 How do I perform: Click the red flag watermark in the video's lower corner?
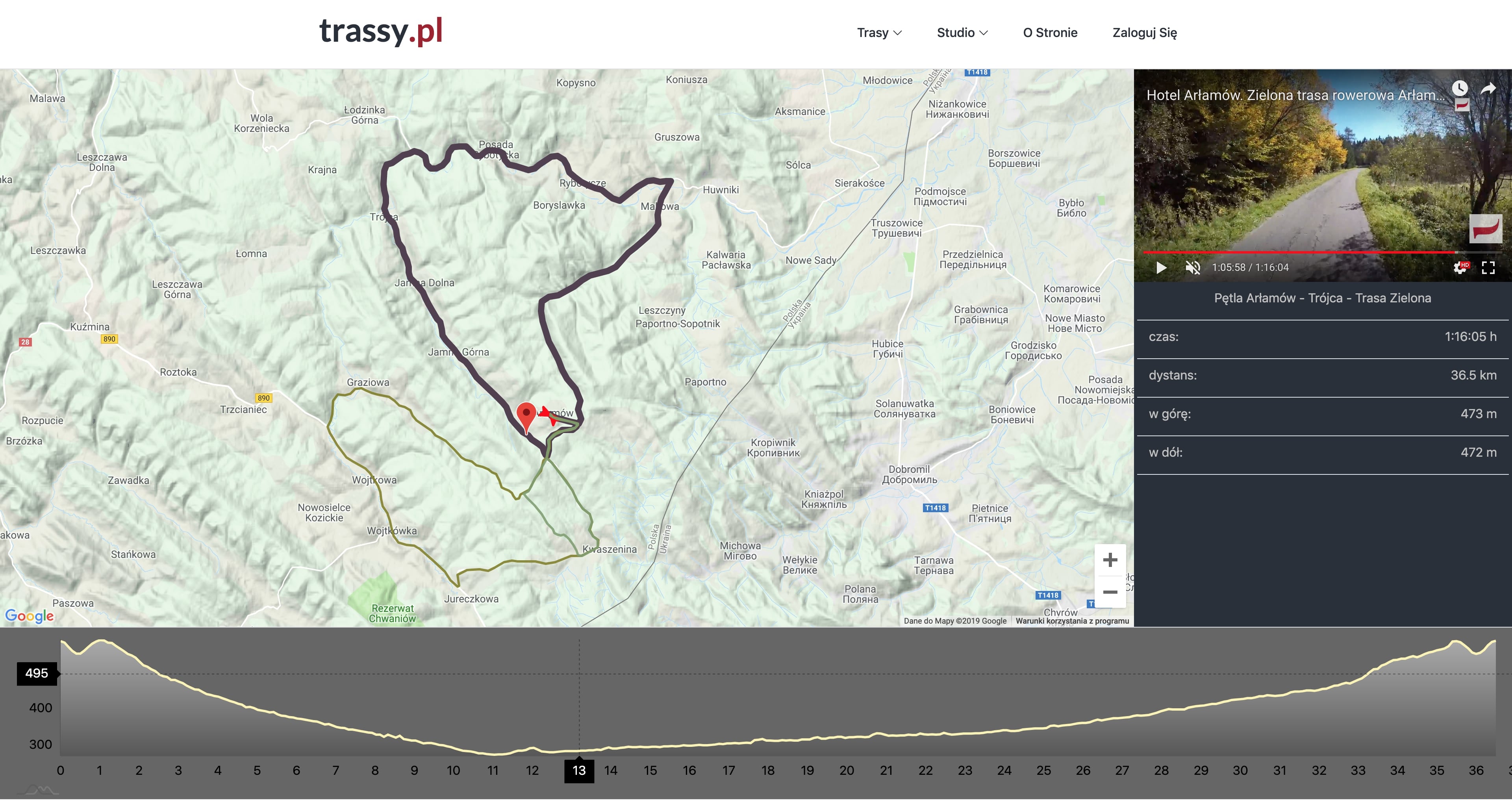[1486, 229]
